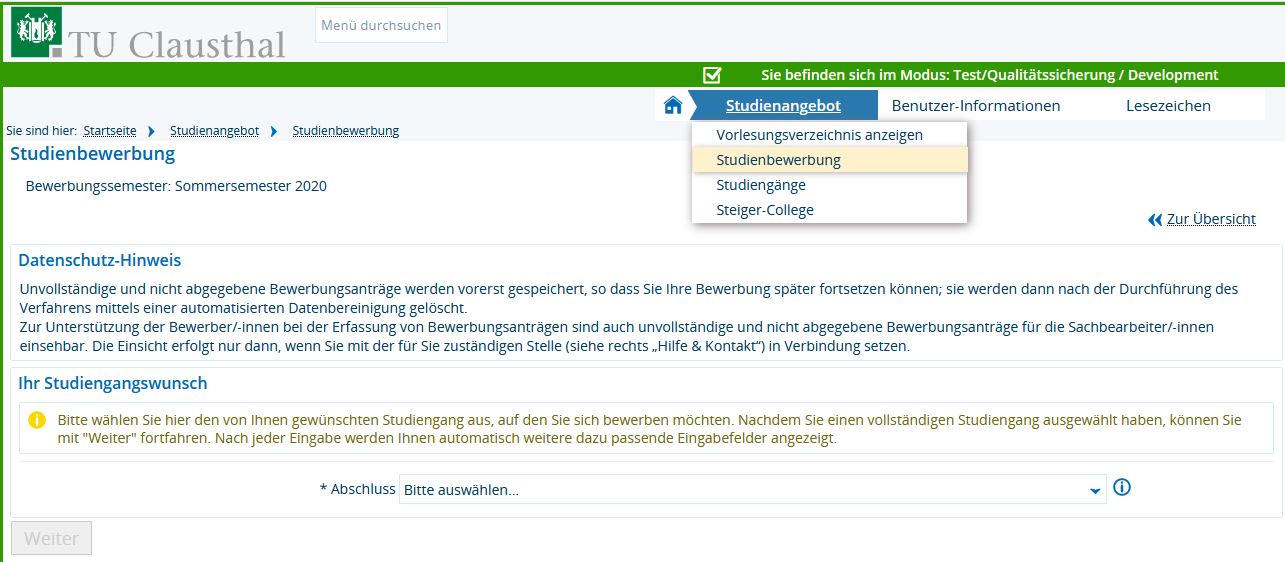Screen dimensions: 1285x562
Task: Click the yellow hint icon in Studiengangswunsch
Action: click(37, 420)
